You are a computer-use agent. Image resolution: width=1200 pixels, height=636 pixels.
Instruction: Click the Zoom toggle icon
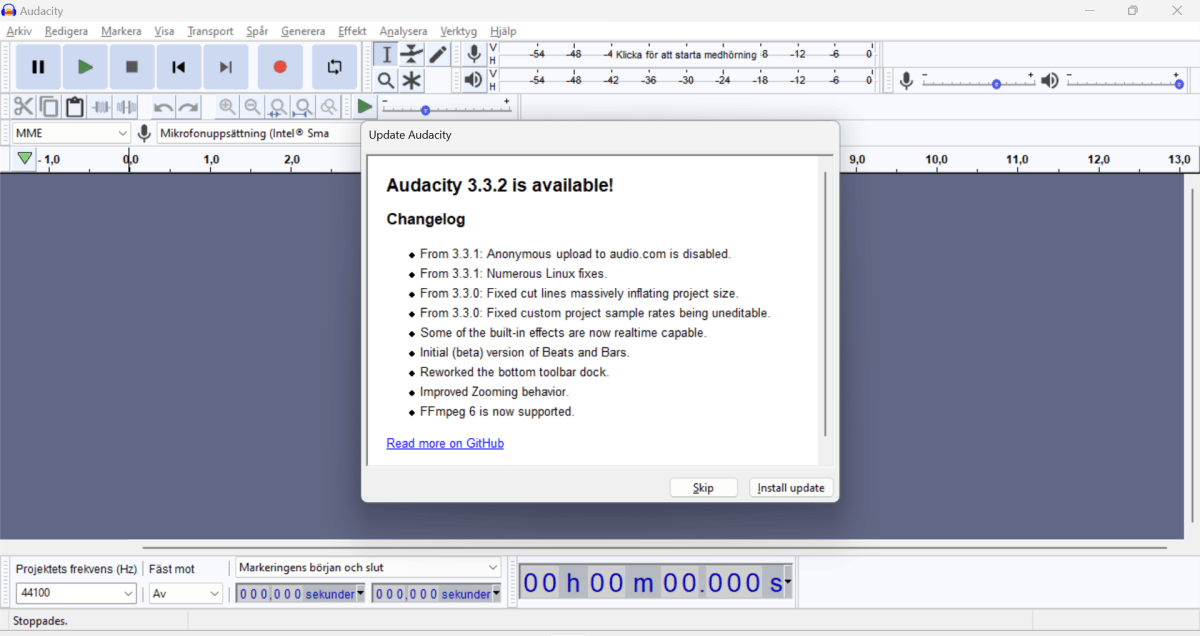(328, 107)
